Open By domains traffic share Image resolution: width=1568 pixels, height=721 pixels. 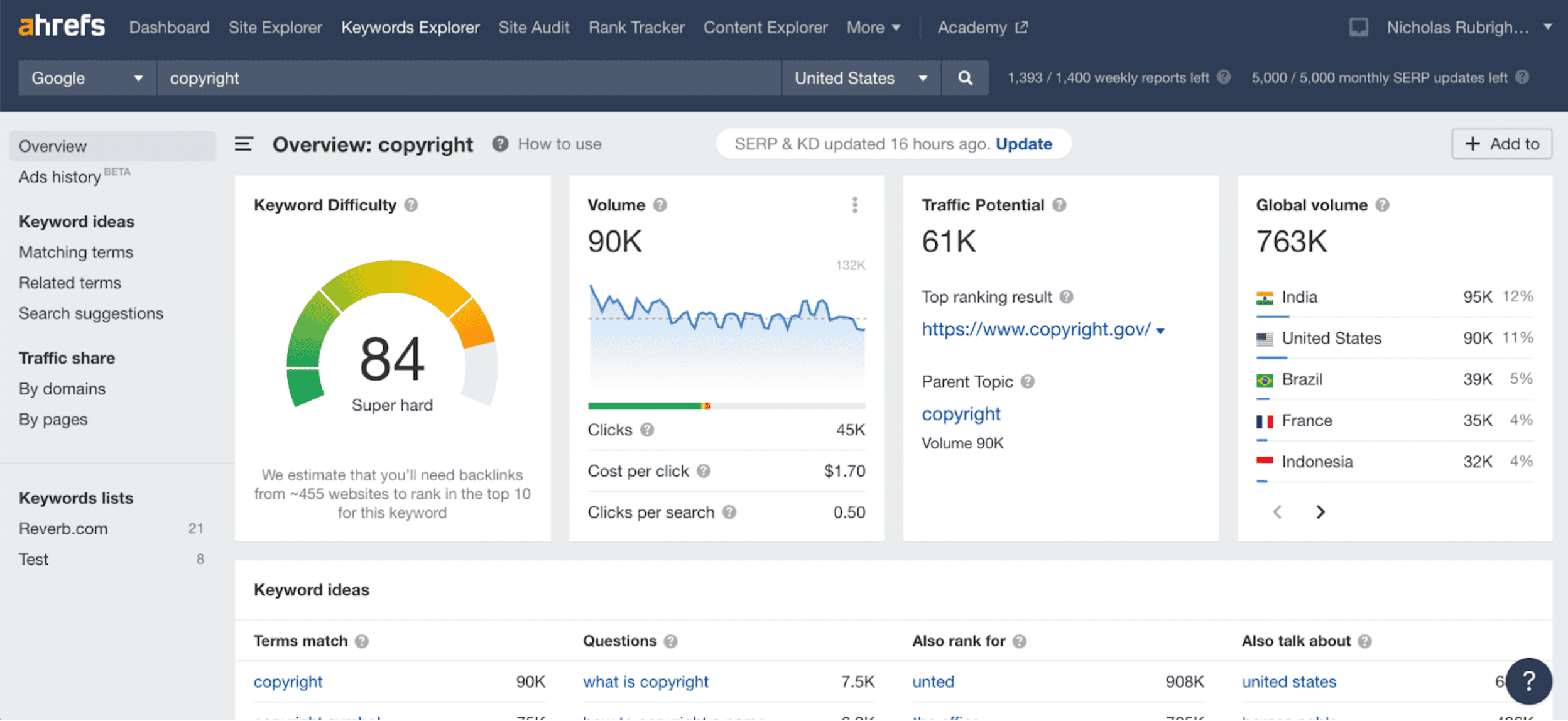click(x=62, y=389)
